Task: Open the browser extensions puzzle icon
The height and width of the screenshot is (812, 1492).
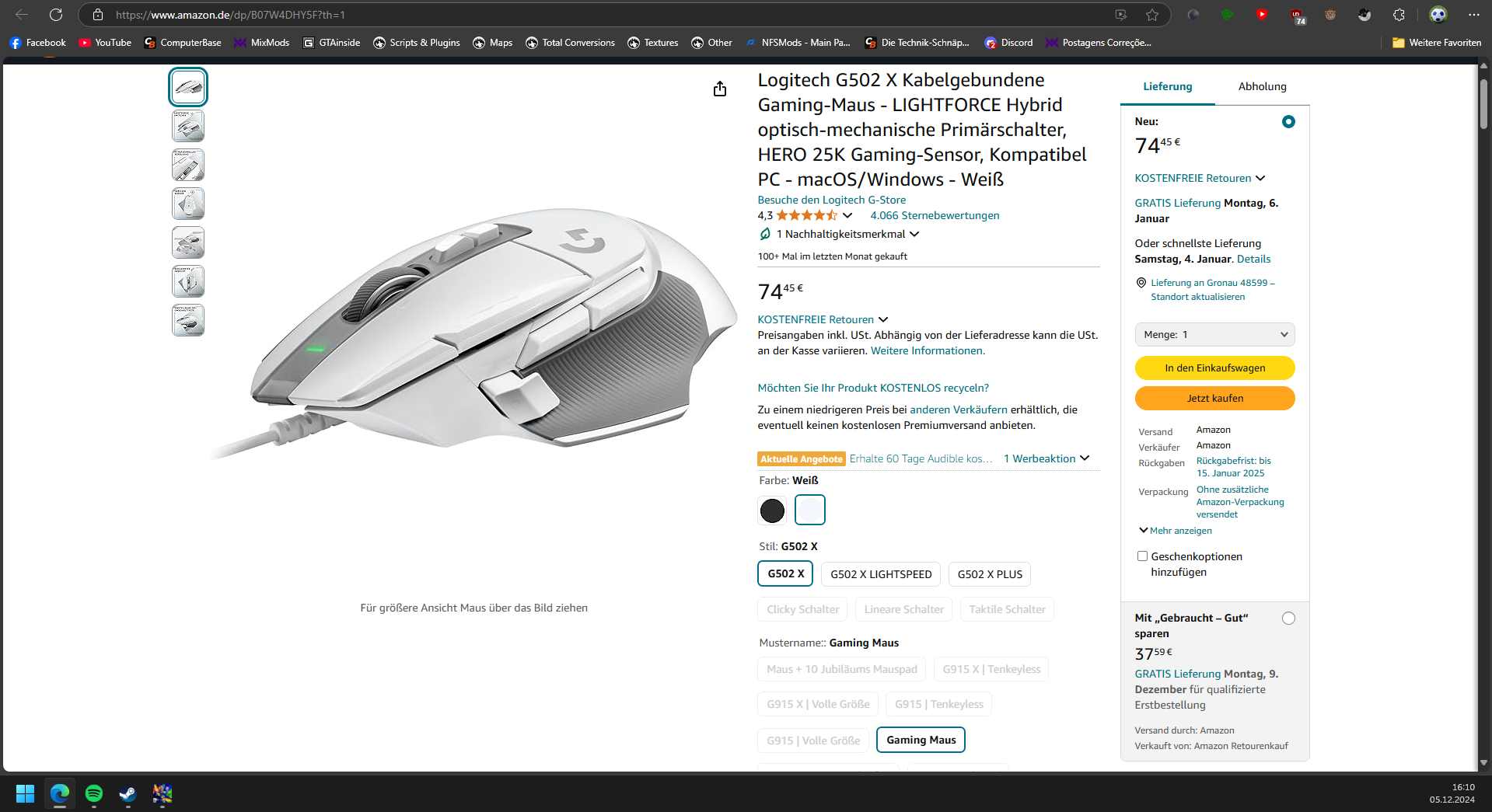Action: click(1399, 15)
